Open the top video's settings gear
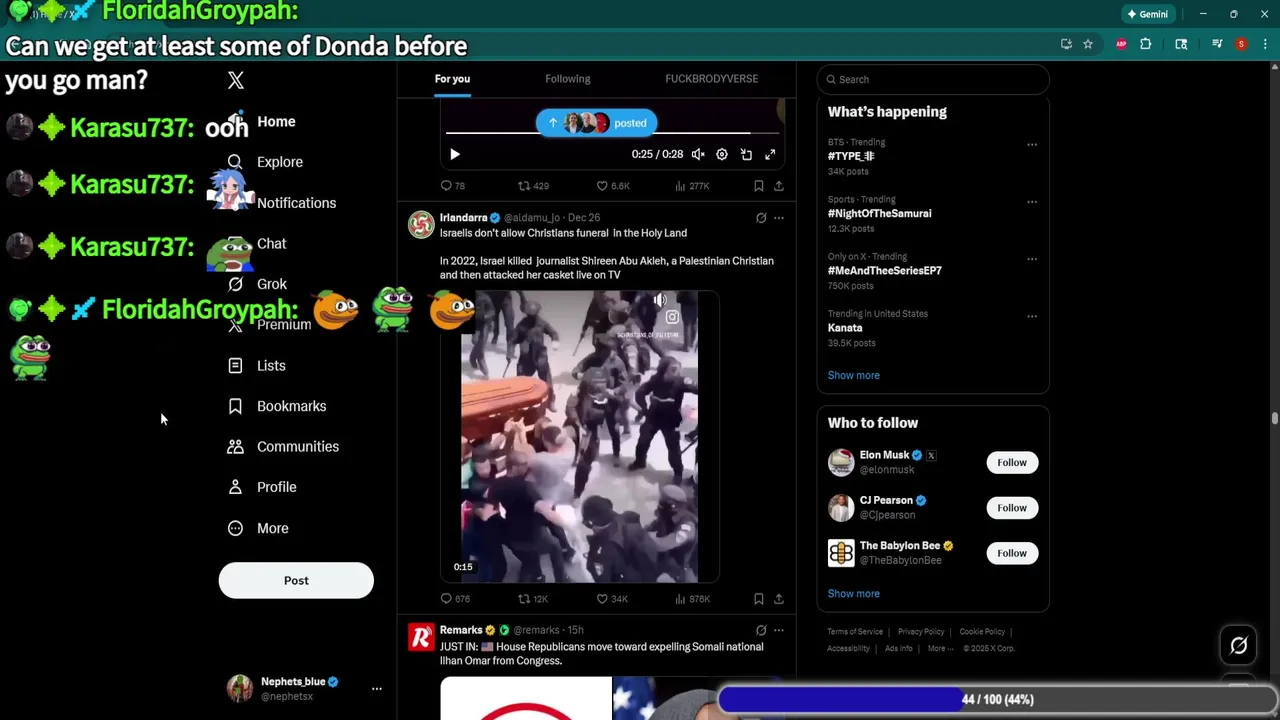Image resolution: width=1280 pixels, height=720 pixels. pyautogui.click(x=722, y=154)
